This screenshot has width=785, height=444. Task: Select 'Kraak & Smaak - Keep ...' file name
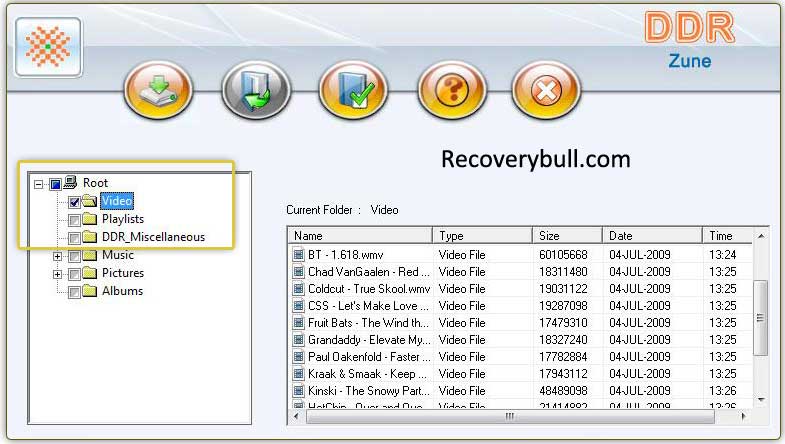click(x=367, y=374)
